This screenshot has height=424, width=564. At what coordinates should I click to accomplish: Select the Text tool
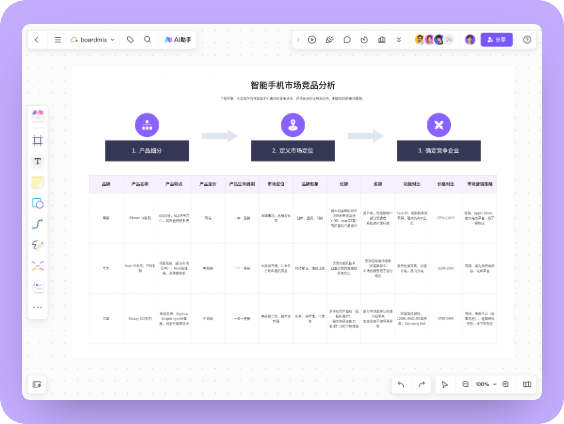tap(38, 161)
